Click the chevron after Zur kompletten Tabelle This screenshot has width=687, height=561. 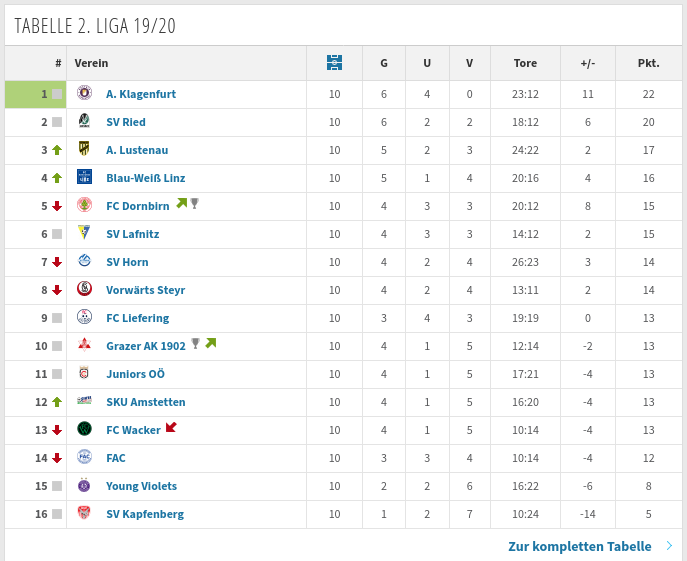(669, 546)
